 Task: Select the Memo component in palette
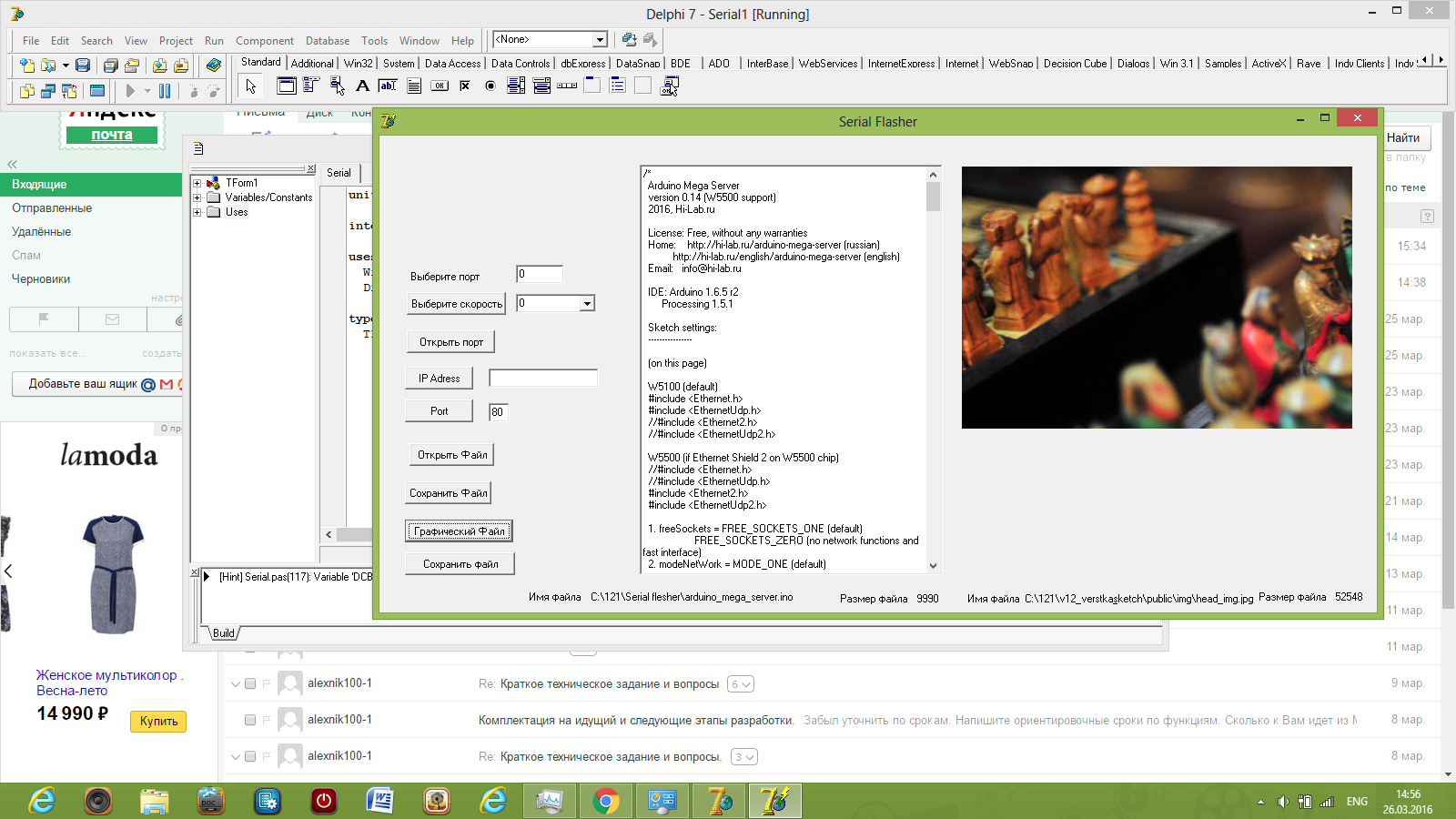tap(414, 86)
